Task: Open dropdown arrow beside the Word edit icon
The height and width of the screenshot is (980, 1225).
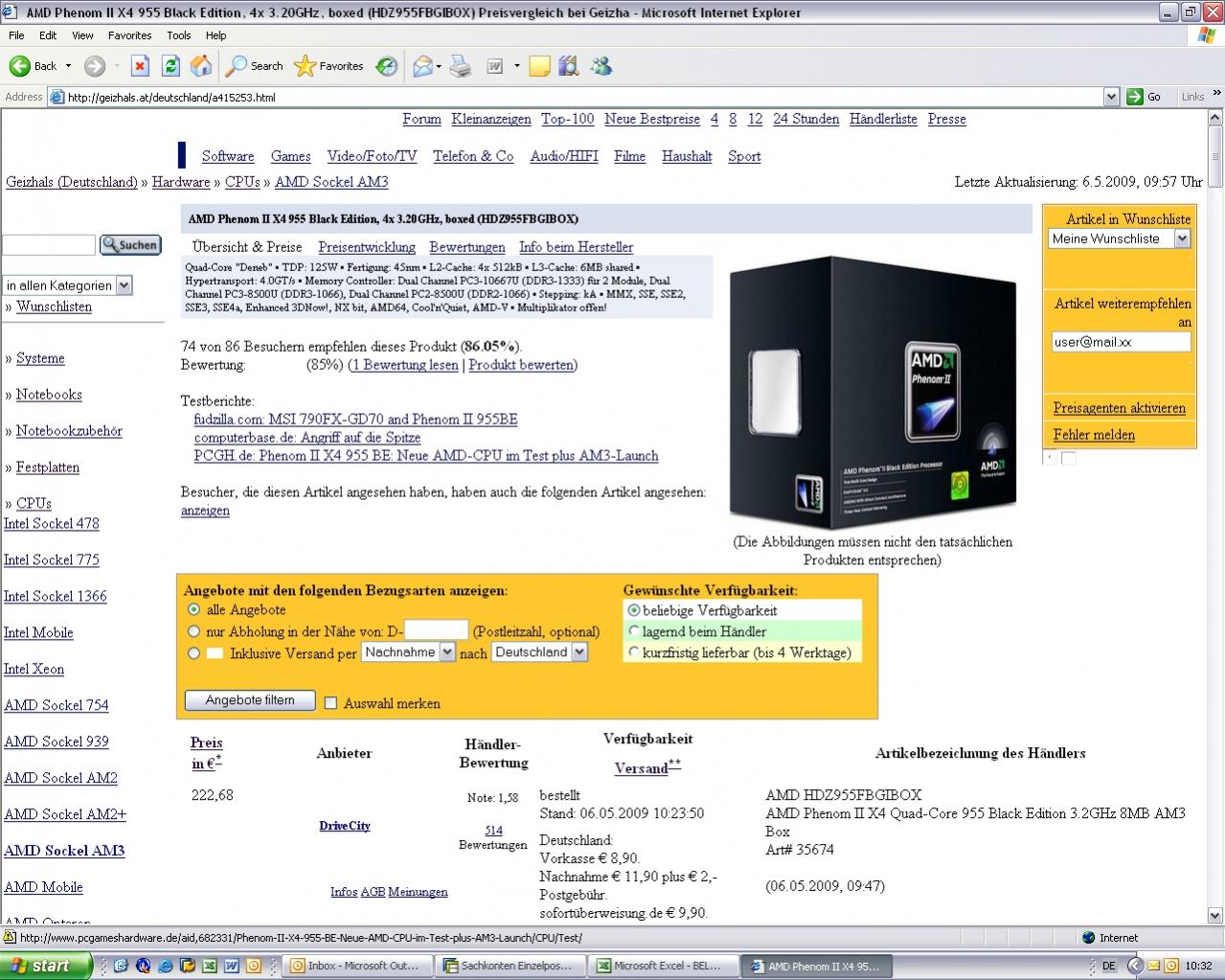Action: tap(517, 66)
